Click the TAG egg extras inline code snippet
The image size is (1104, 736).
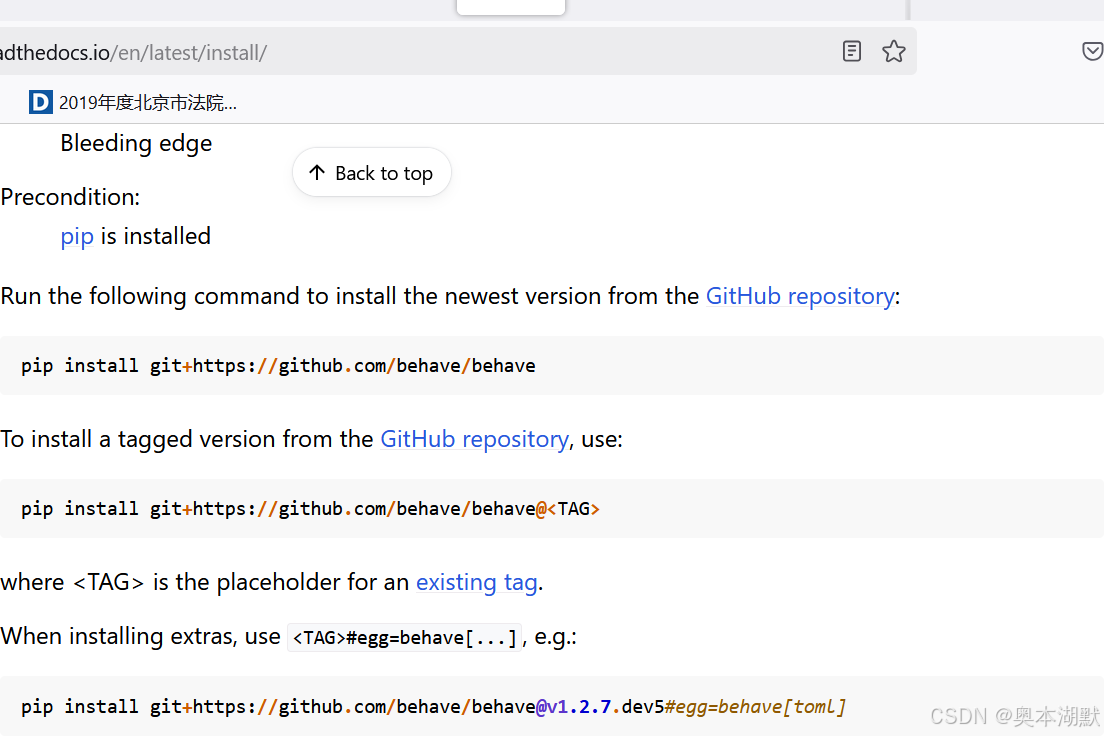tap(404, 637)
